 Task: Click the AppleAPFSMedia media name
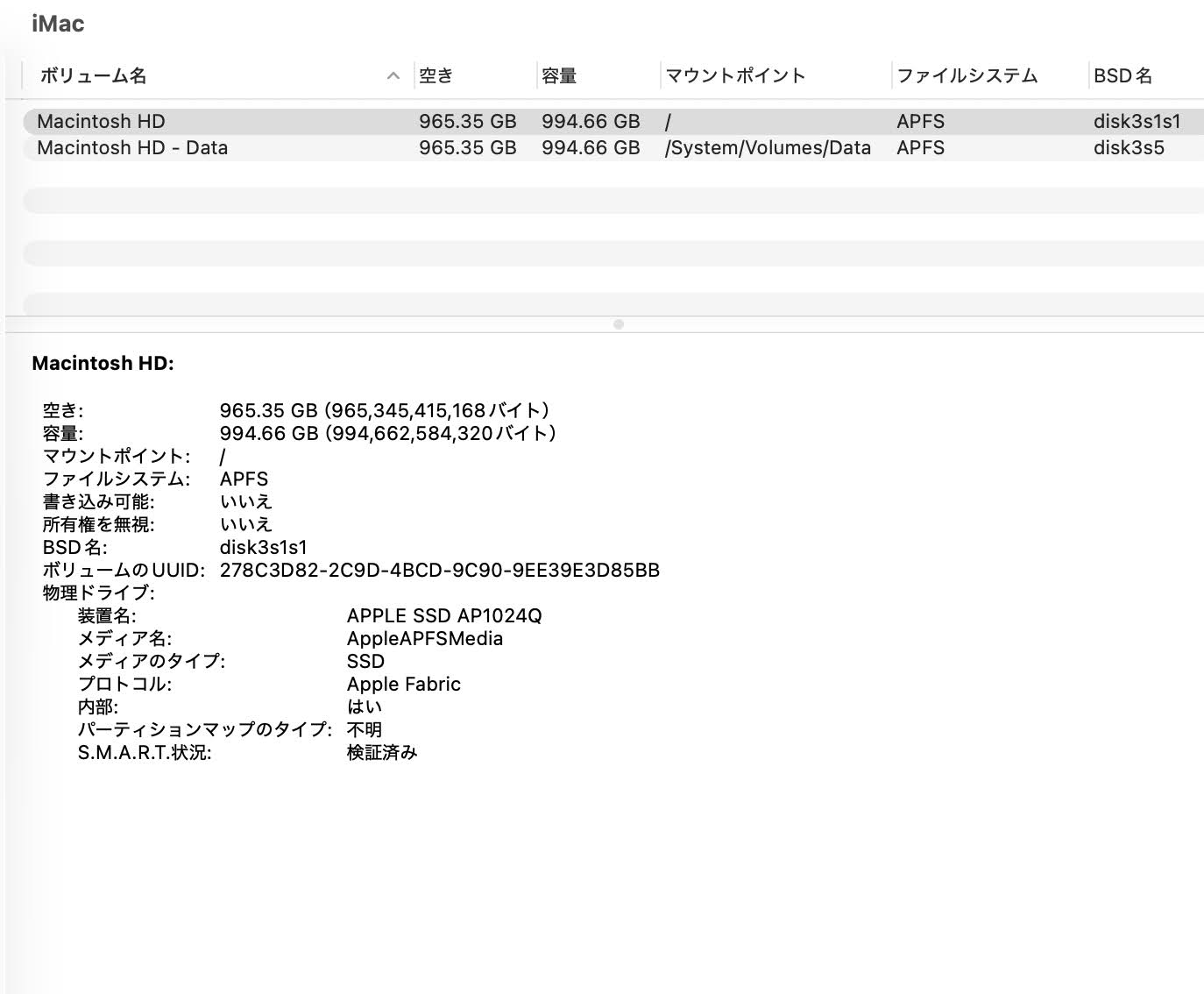point(425,638)
